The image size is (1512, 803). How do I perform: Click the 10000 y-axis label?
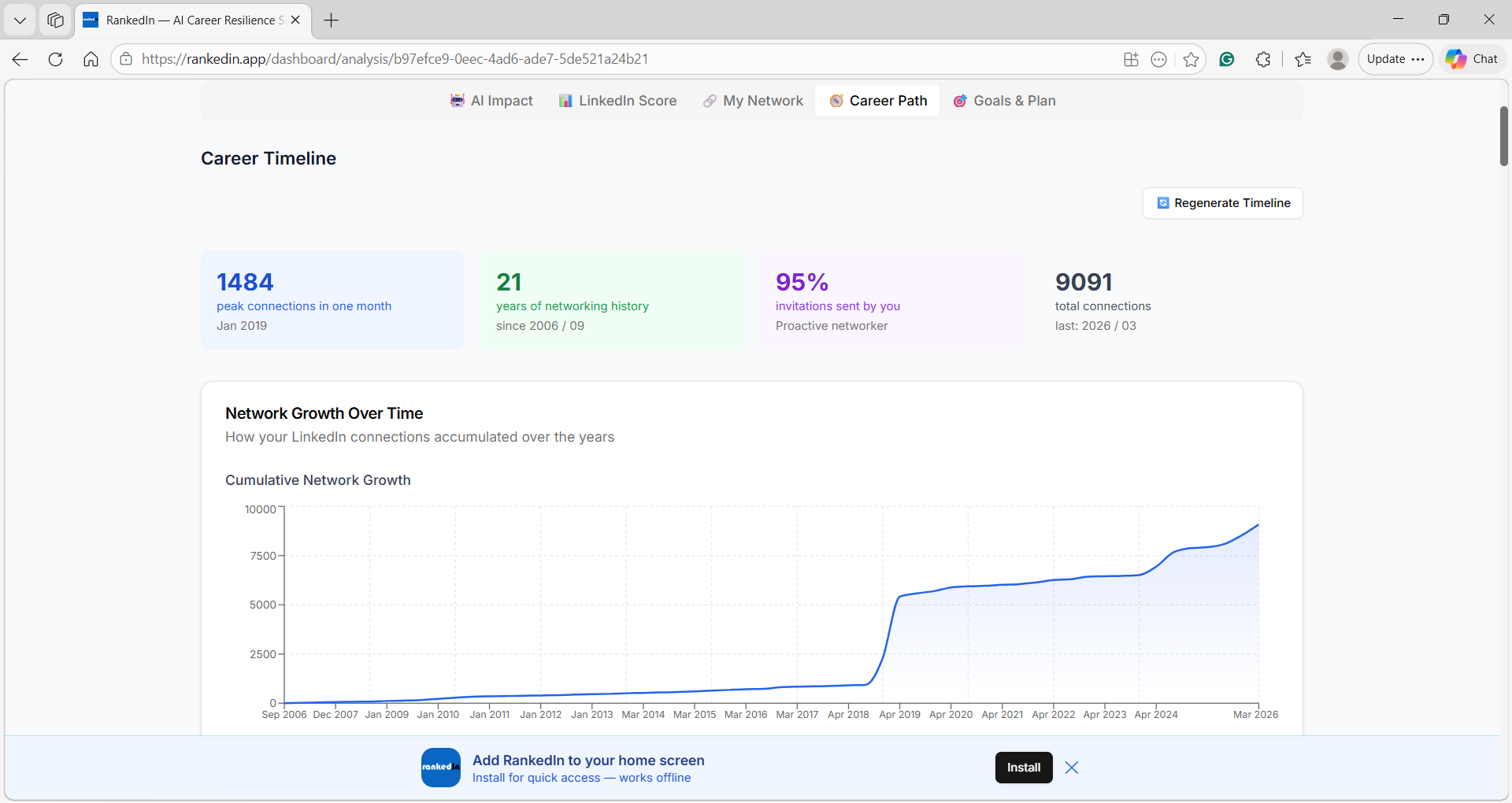261,509
